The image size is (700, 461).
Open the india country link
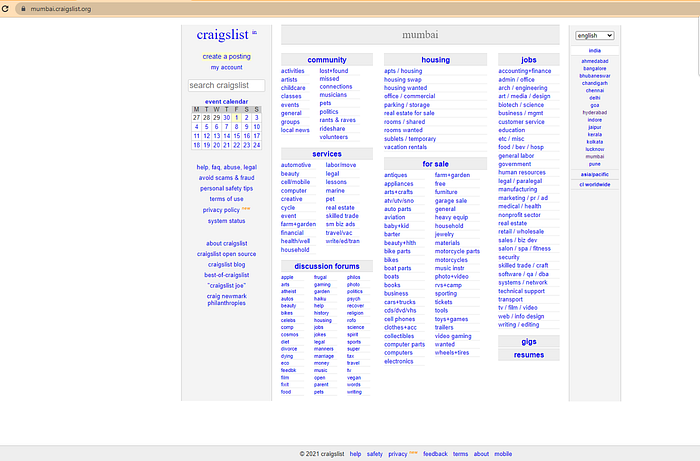[595, 50]
